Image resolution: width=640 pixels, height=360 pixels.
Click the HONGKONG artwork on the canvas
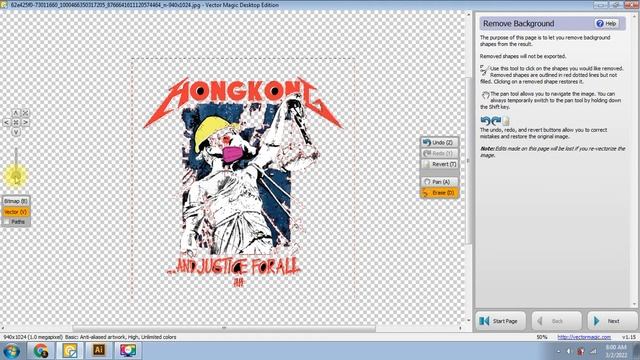click(242, 182)
